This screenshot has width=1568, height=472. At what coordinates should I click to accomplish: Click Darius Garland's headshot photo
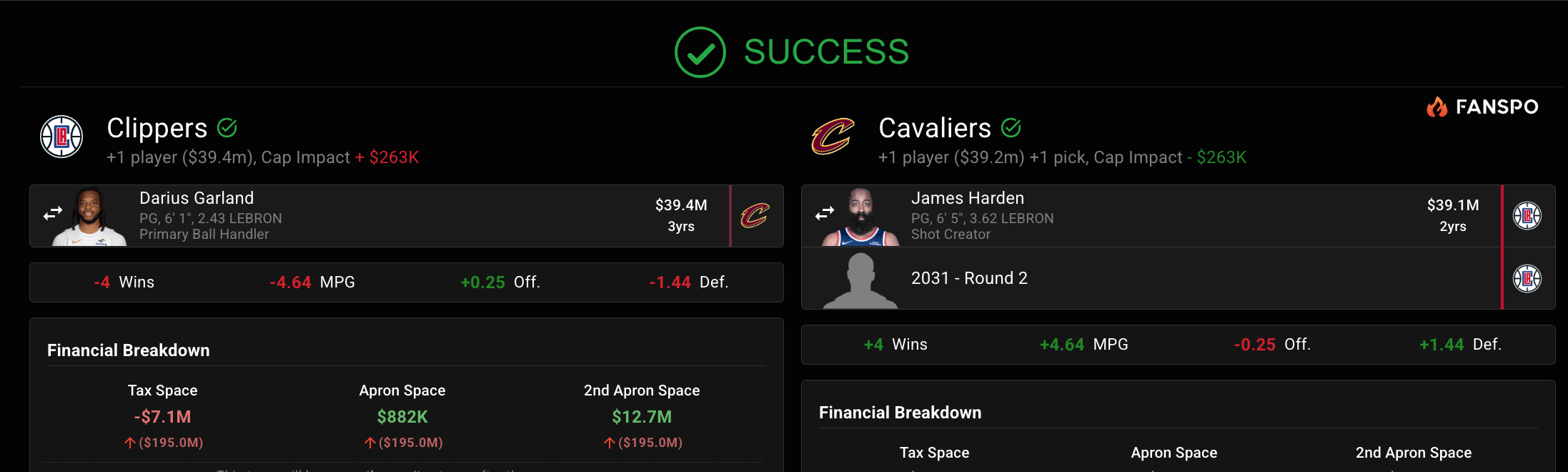click(89, 217)
